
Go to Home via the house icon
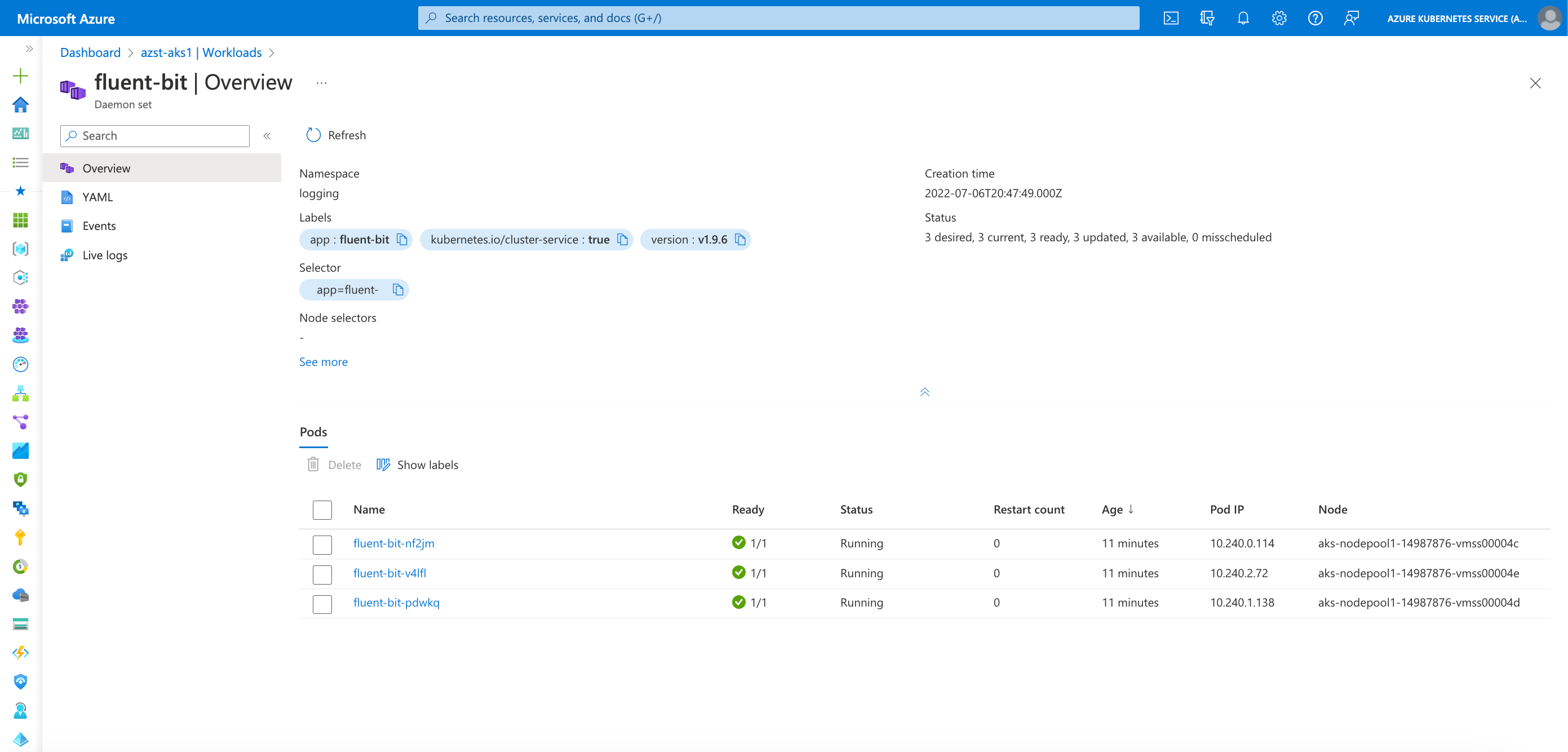(20, 105)
